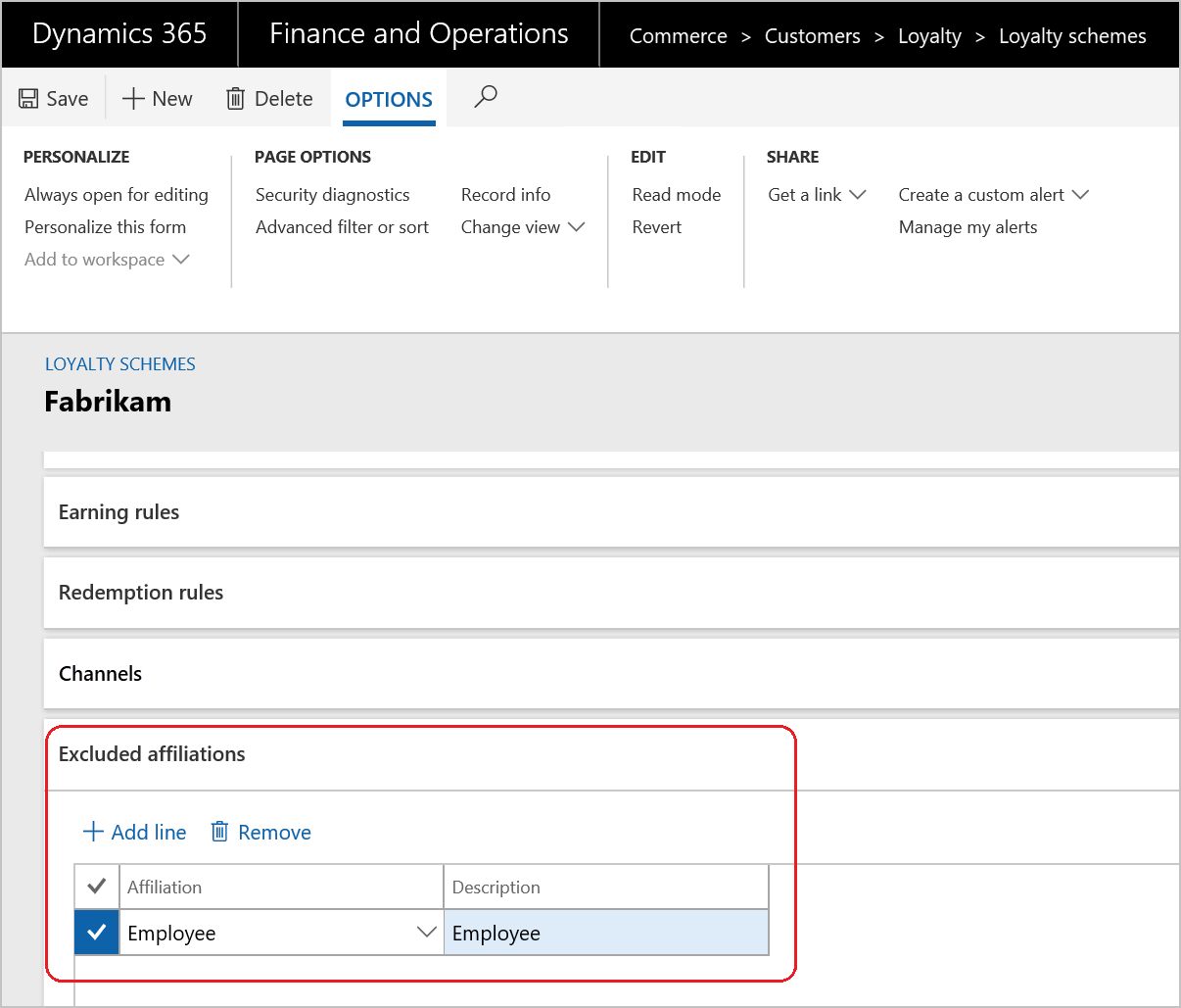The width and height of the screenshot is (1181, 1008).
Task: Save the loyalty scheme
Action: (53, 97)
